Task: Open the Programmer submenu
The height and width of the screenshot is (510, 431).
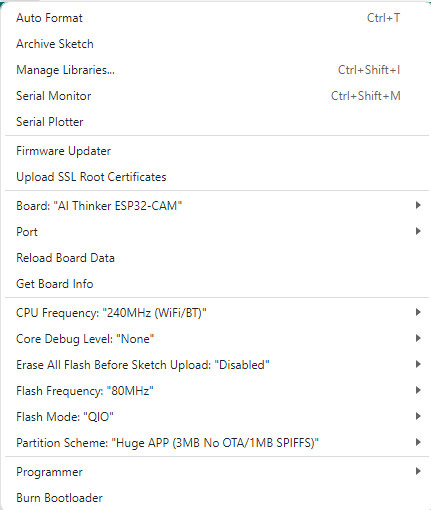Action: coord(217,472)
